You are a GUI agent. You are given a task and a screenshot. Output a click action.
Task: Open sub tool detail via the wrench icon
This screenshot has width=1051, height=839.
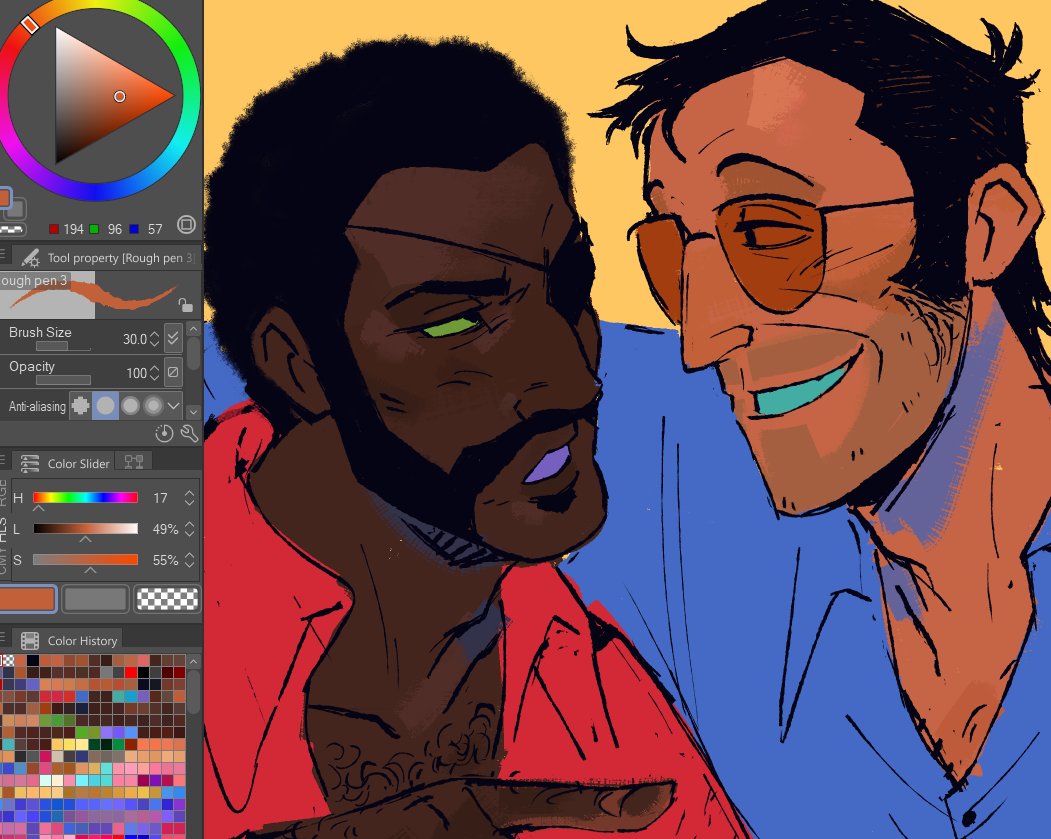188,432
